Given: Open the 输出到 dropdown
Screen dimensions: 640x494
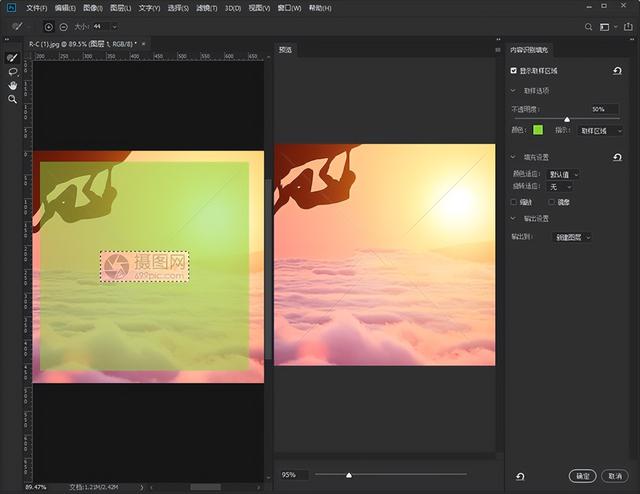Looking at the screenshot, I should click(573, 237).
